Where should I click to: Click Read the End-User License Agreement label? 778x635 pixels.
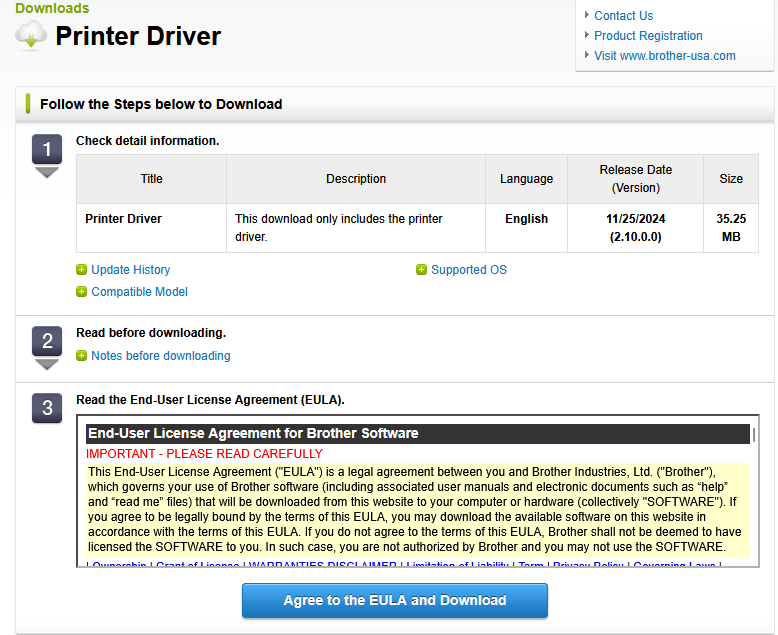pyautogui.click(x=210, y=400)
